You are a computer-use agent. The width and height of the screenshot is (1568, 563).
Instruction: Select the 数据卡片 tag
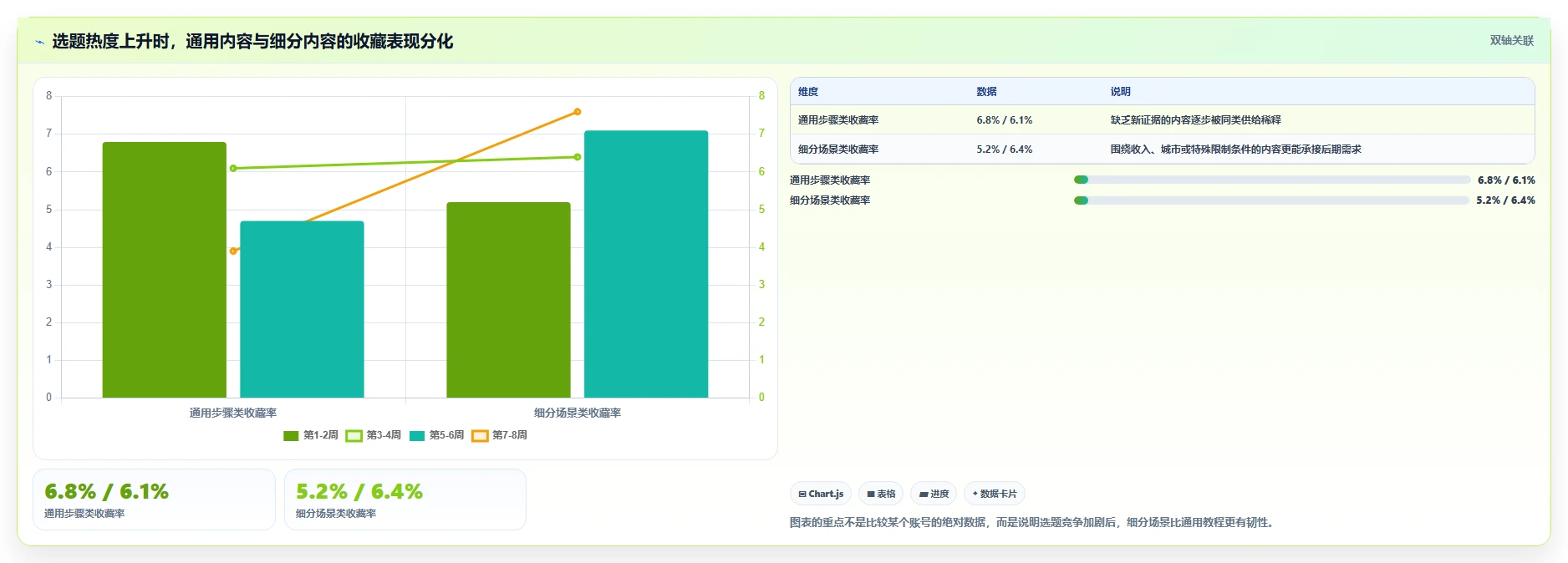(x=995, y=494)
